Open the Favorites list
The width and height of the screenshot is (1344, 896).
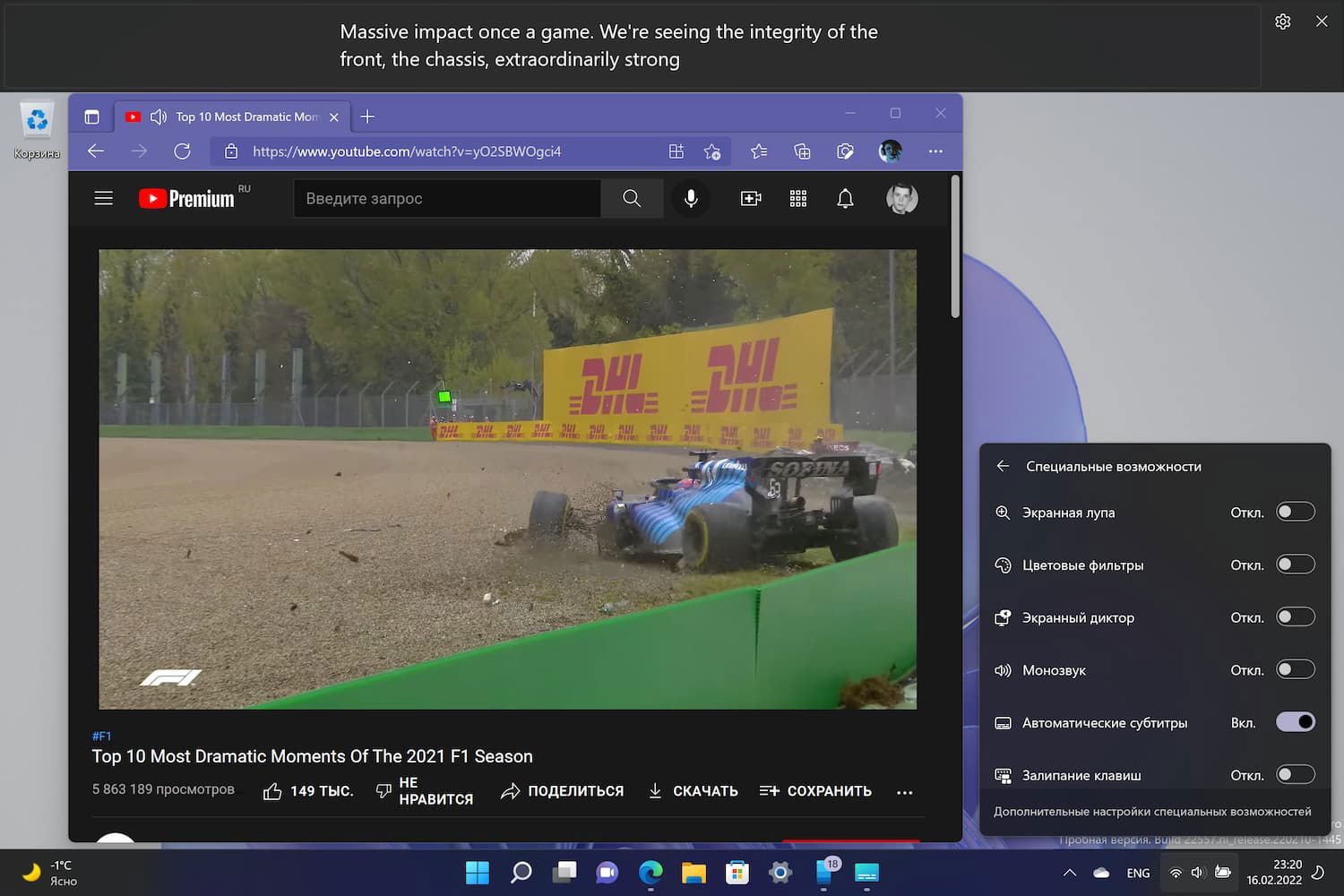(759, 151)
